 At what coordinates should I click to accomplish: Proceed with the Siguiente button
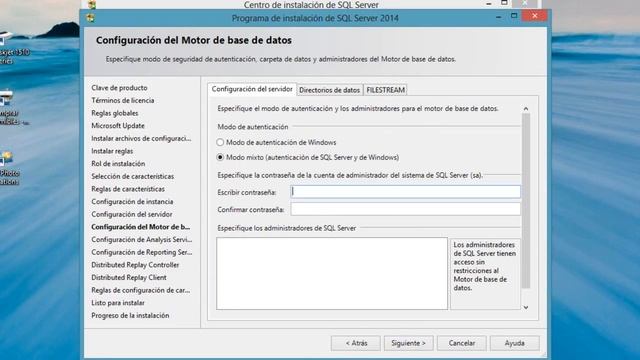[408, 343]
